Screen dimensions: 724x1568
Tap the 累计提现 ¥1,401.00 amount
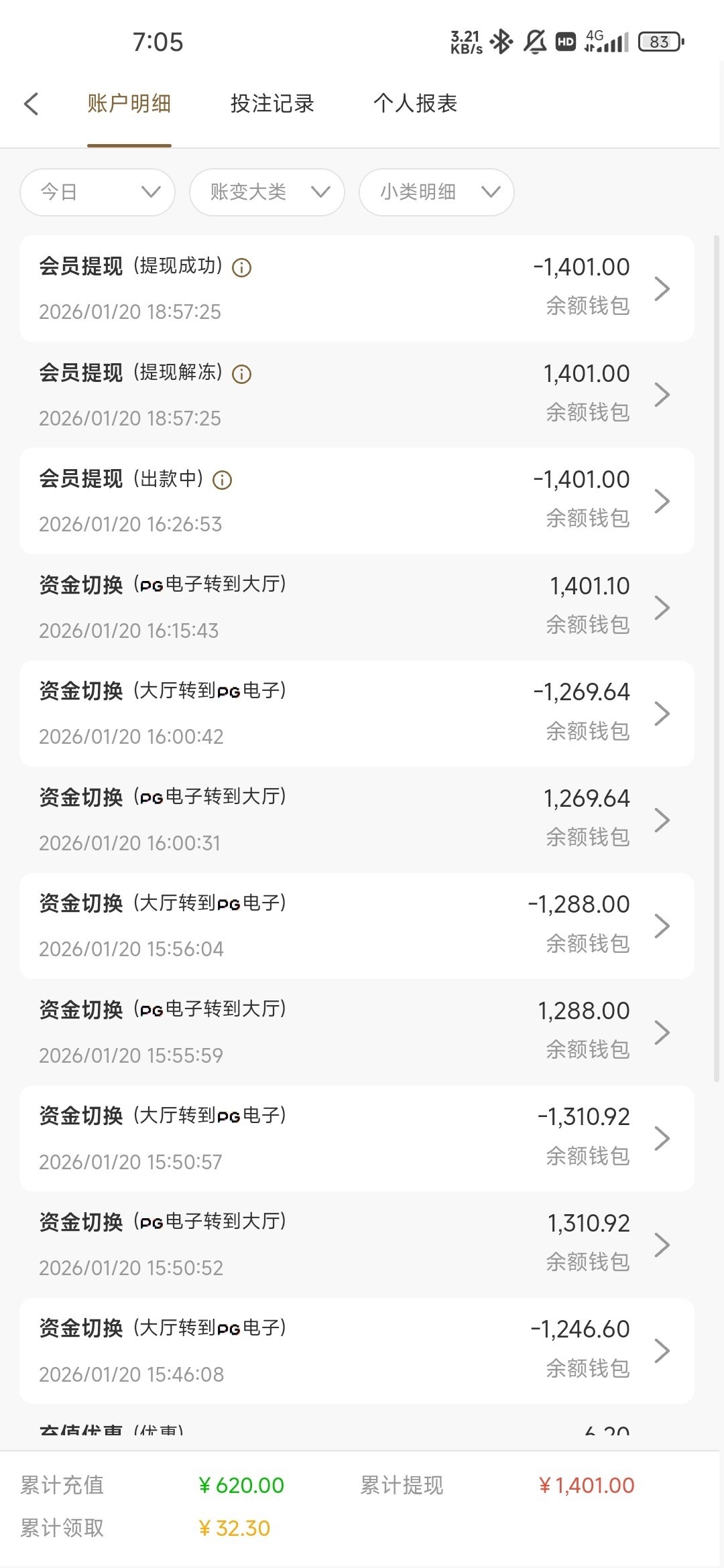(x=587, y=1486)
